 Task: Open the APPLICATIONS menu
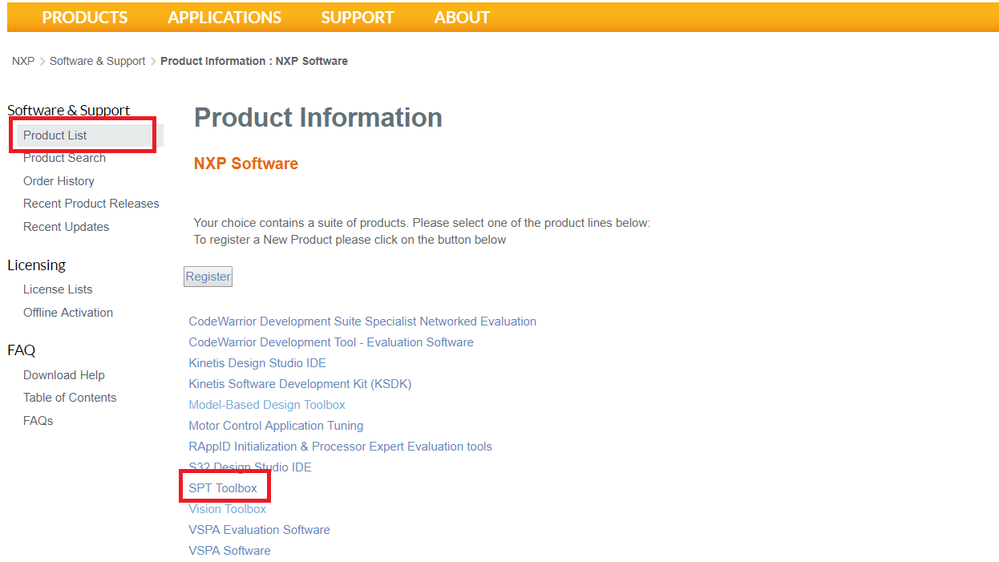224,17
